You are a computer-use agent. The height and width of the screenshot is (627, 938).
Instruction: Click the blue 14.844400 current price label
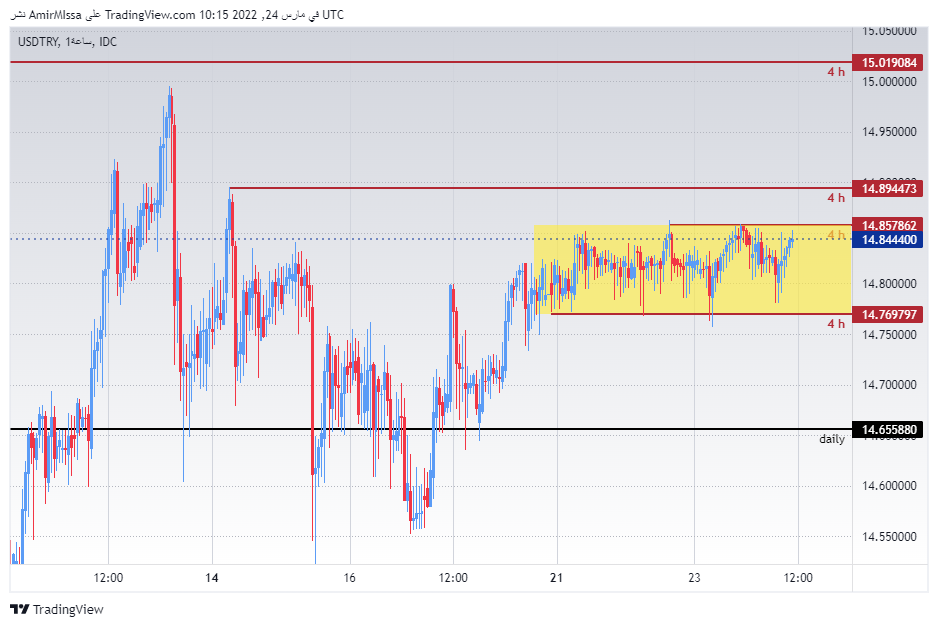888,241
